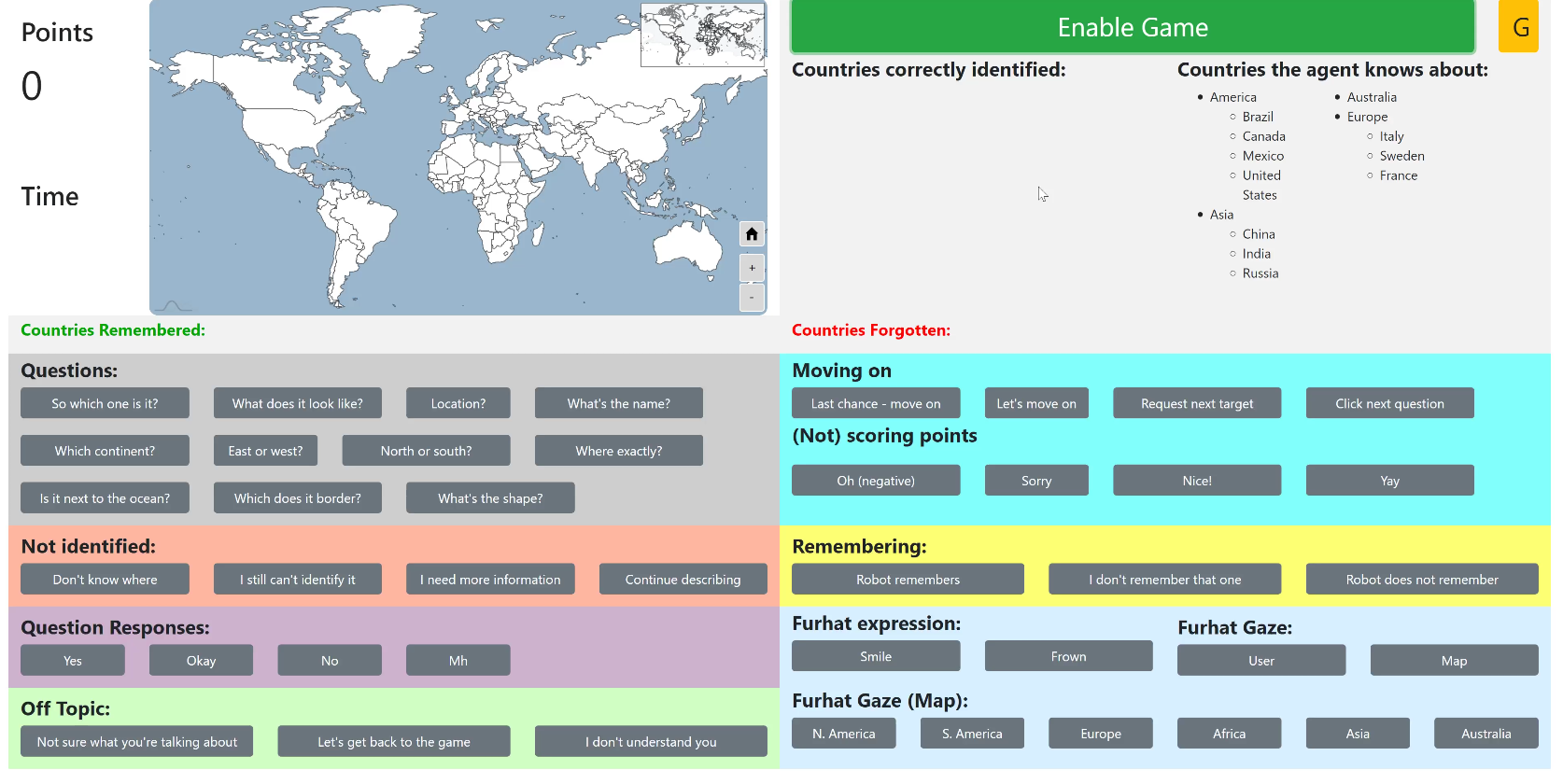The width and height of the screenshot is (1563, 784).
Task: Click the "Okay" response button
Action: [201, 661]
